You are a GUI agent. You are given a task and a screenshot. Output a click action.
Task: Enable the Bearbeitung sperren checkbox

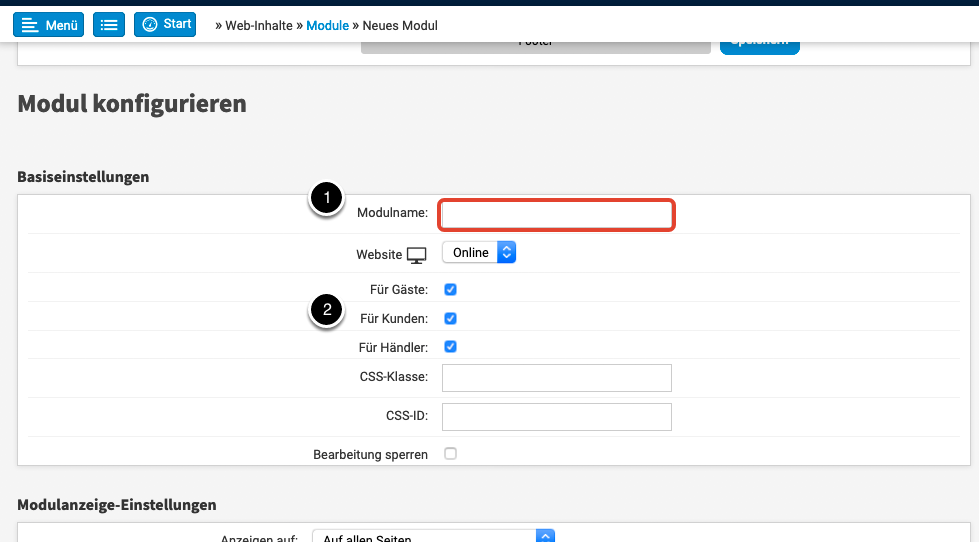pyautogui.click(x=450, y=454)
